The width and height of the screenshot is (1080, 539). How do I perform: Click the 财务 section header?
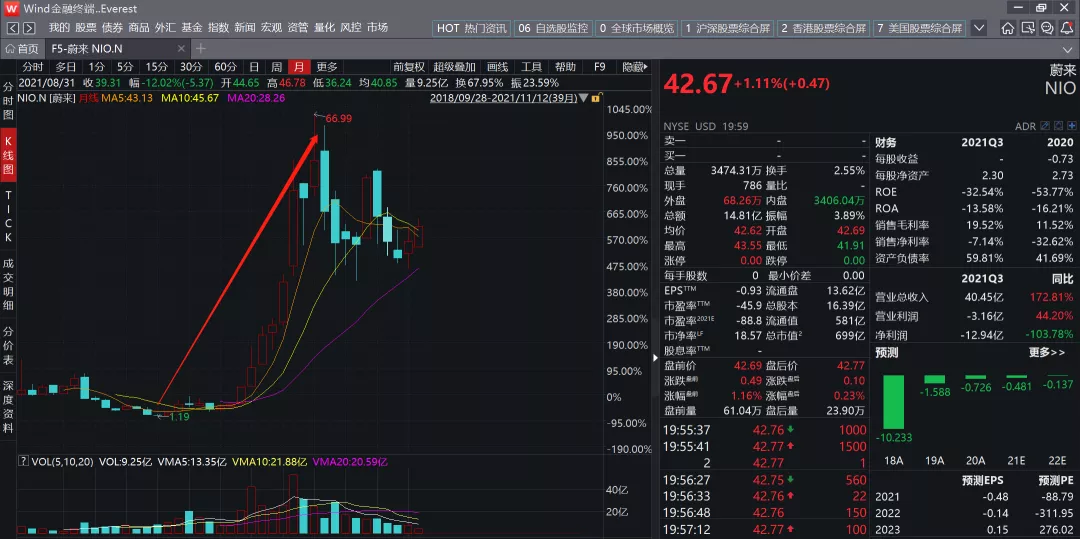tap(886, 143)
